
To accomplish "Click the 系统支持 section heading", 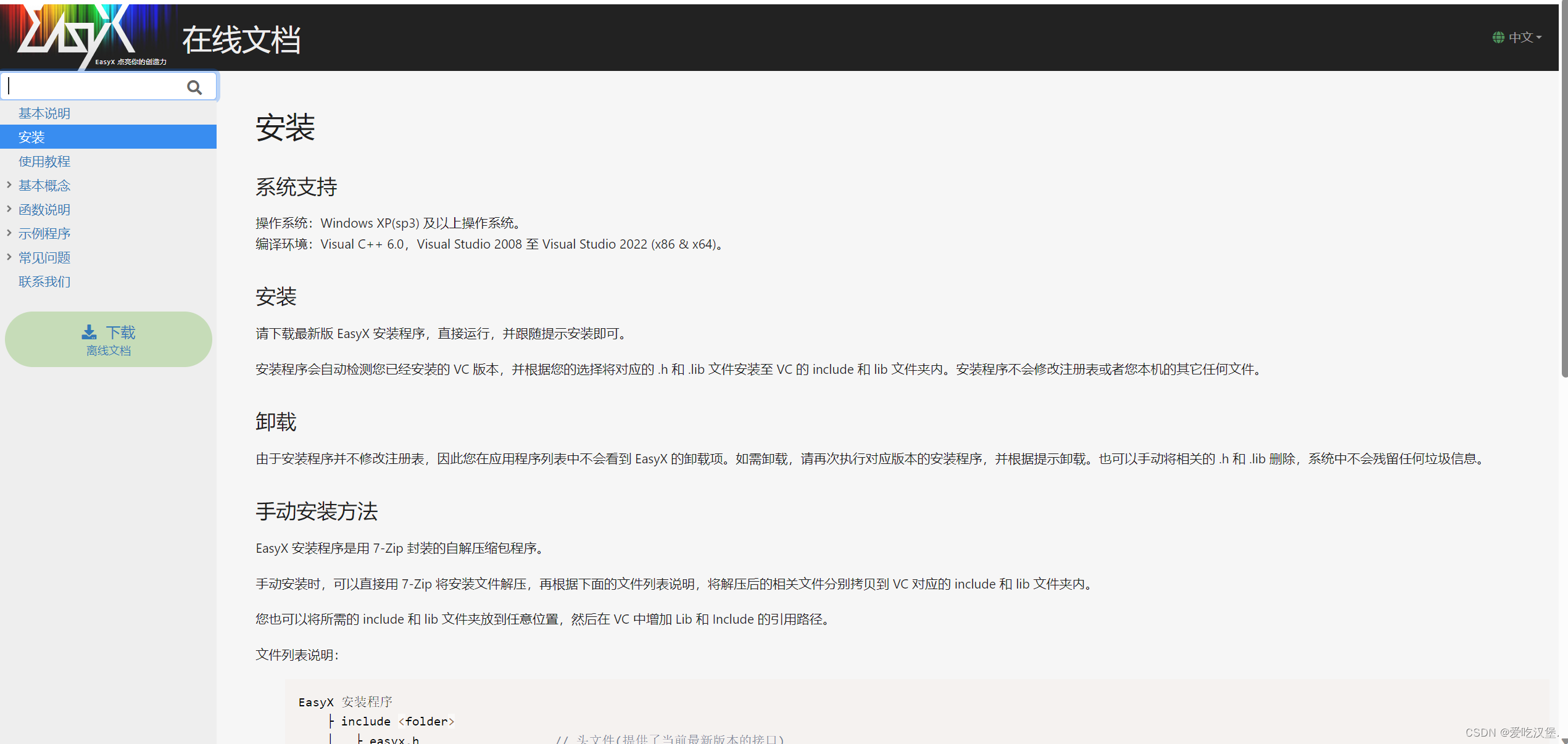I will pyautogui.click(x=296, y=186).
